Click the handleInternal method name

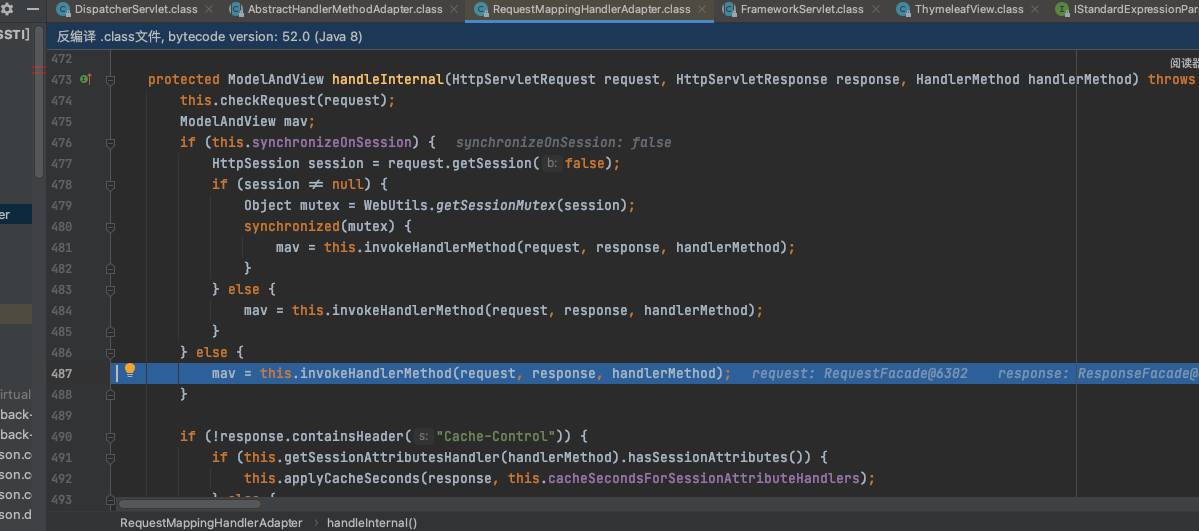388,80
